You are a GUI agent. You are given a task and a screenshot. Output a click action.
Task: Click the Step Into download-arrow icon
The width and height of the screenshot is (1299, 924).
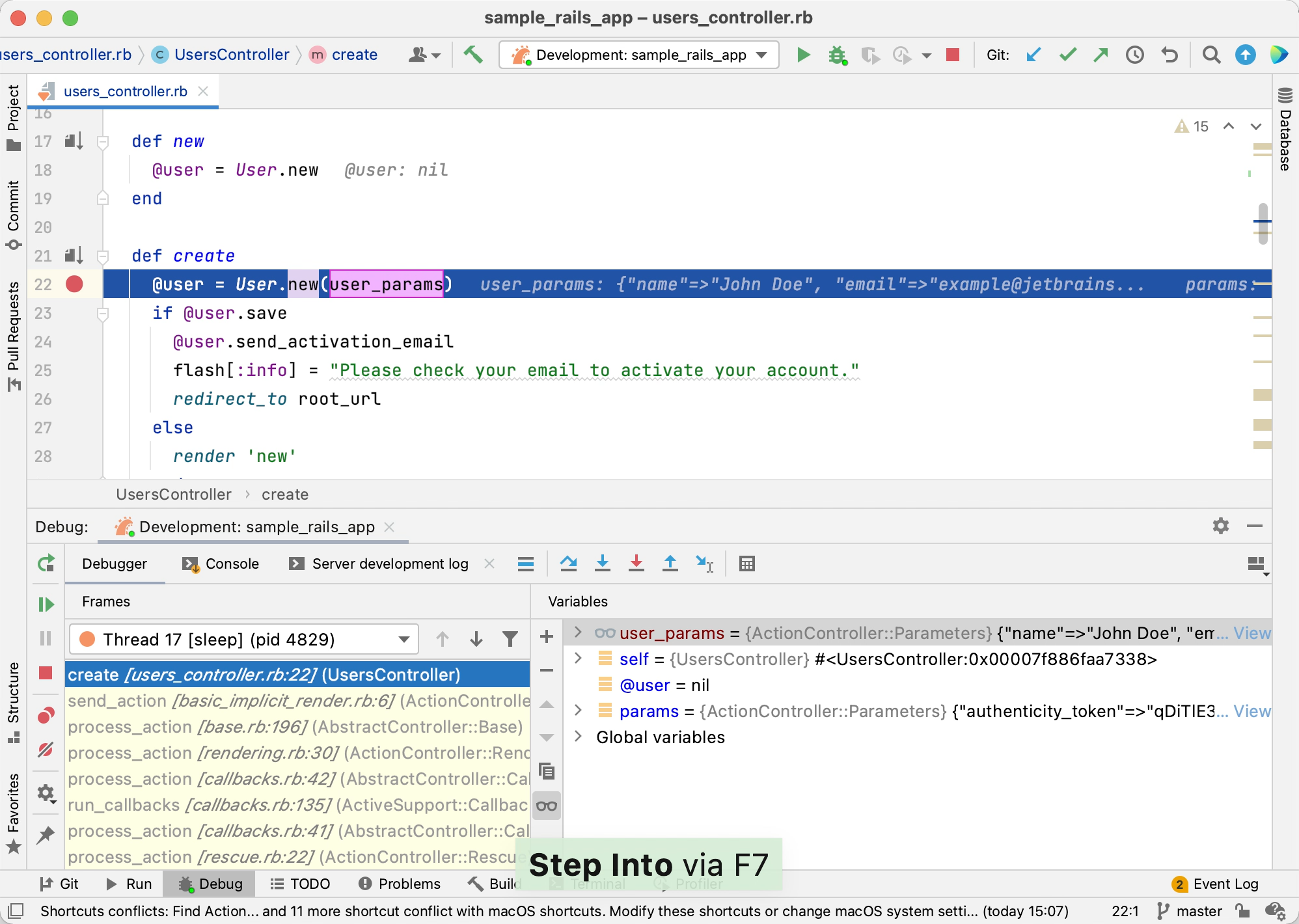point(603,564)
